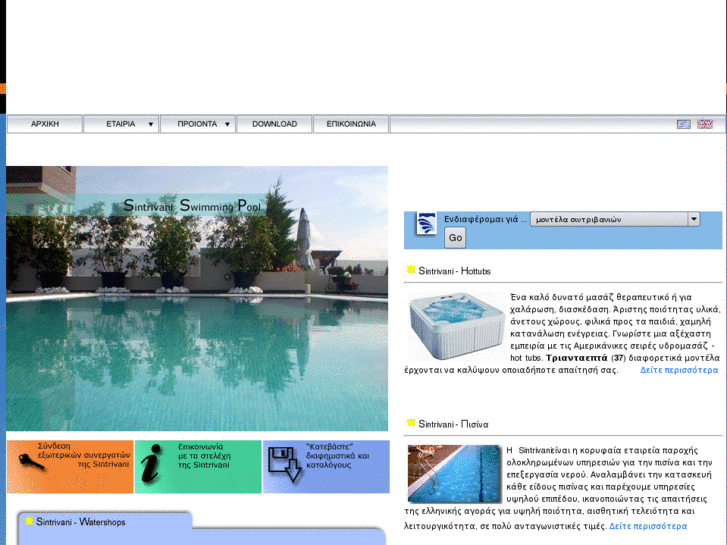Open the blue 'Κατεβάστε διαφημιστικά' banner
Viewport: 727px width, 545px height.
[326, 467]
